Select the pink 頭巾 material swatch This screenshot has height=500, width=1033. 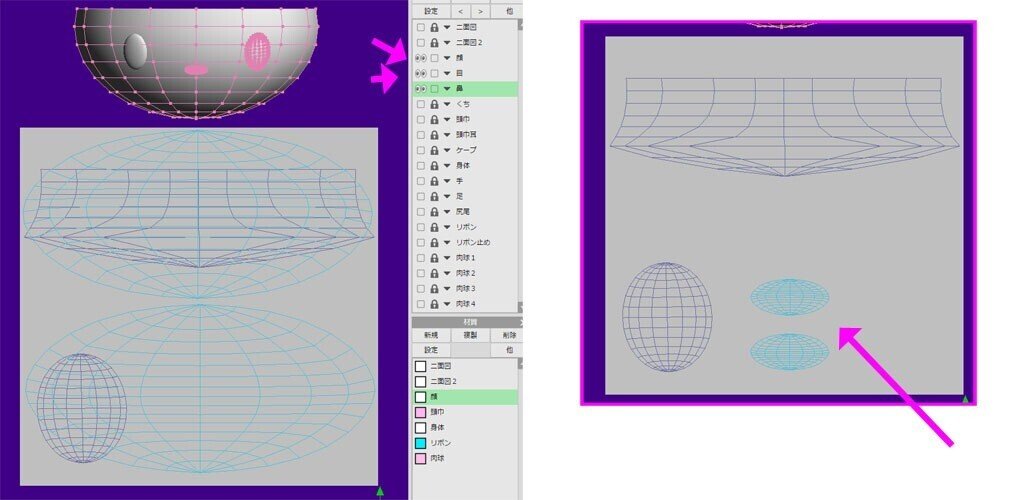point(420,412)
